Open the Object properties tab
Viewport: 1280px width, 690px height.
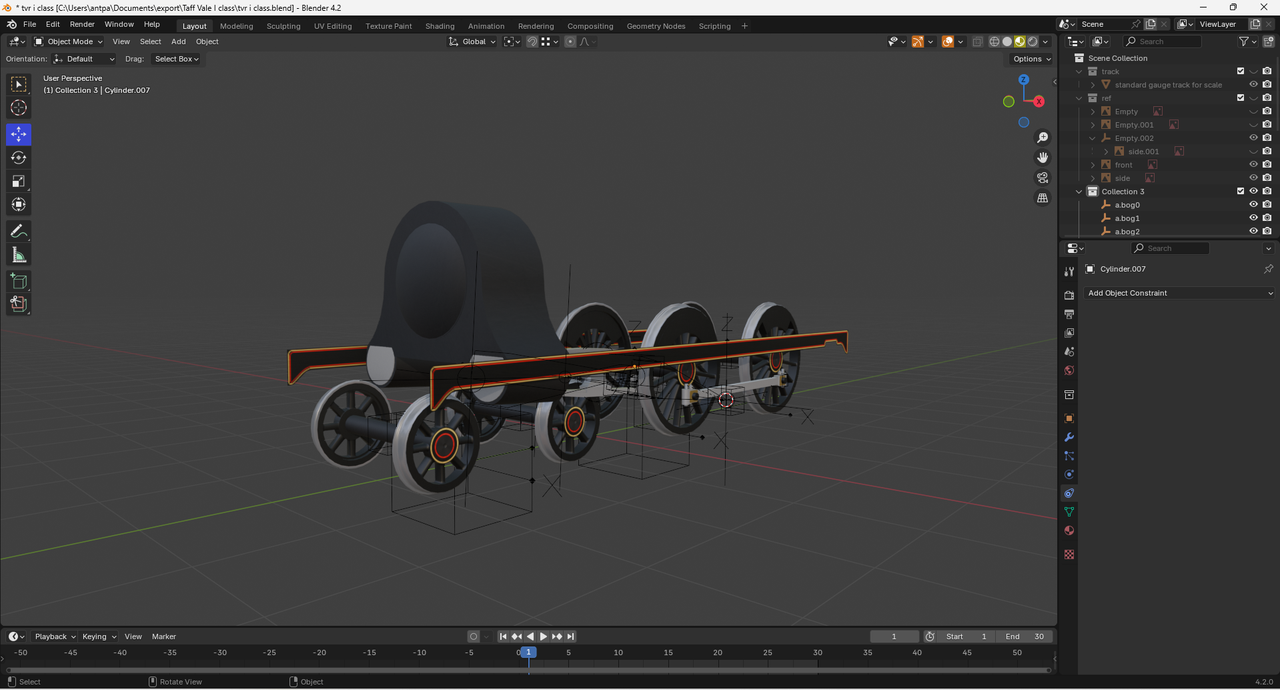pyautogui.click(x=1069, y=418)
